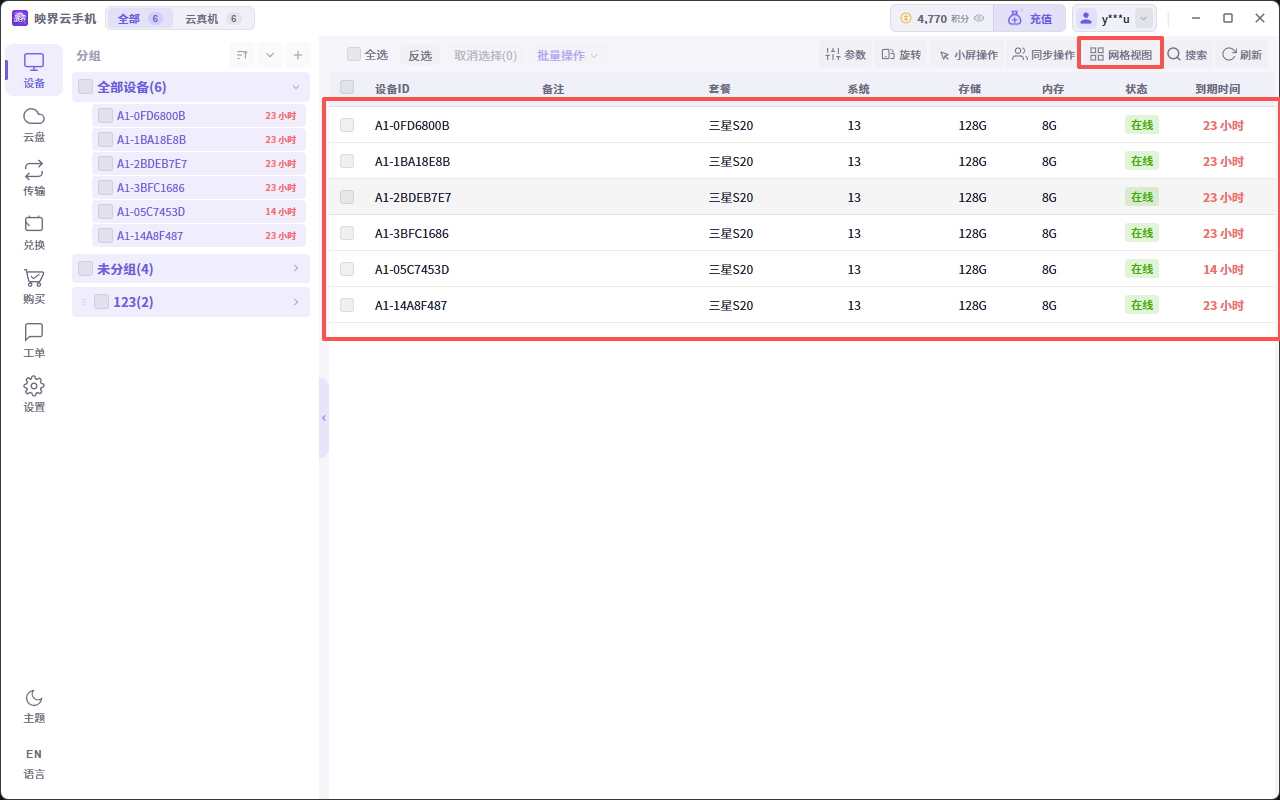Open the y***u account dropdown

click(1145, 18)
